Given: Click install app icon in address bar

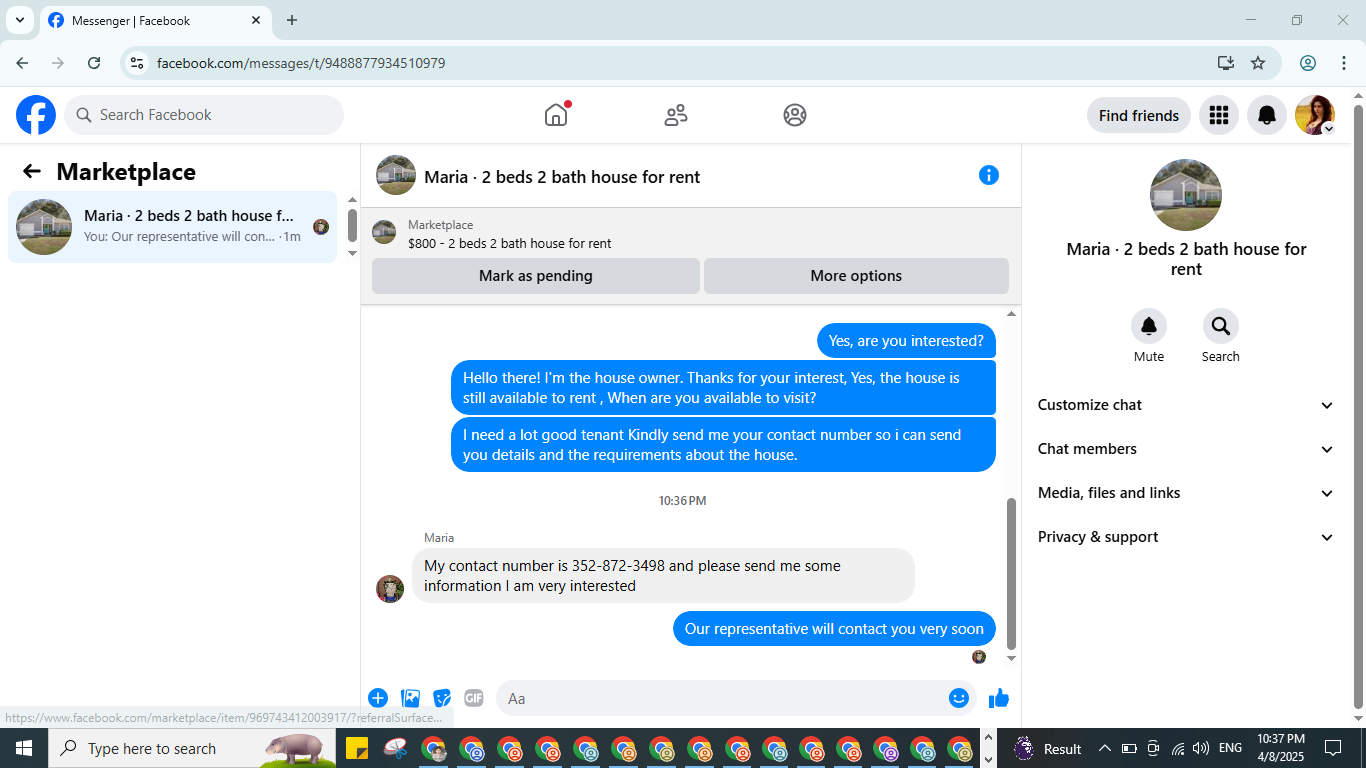Looking at the screenshot, I should [x=1226, y=63].
